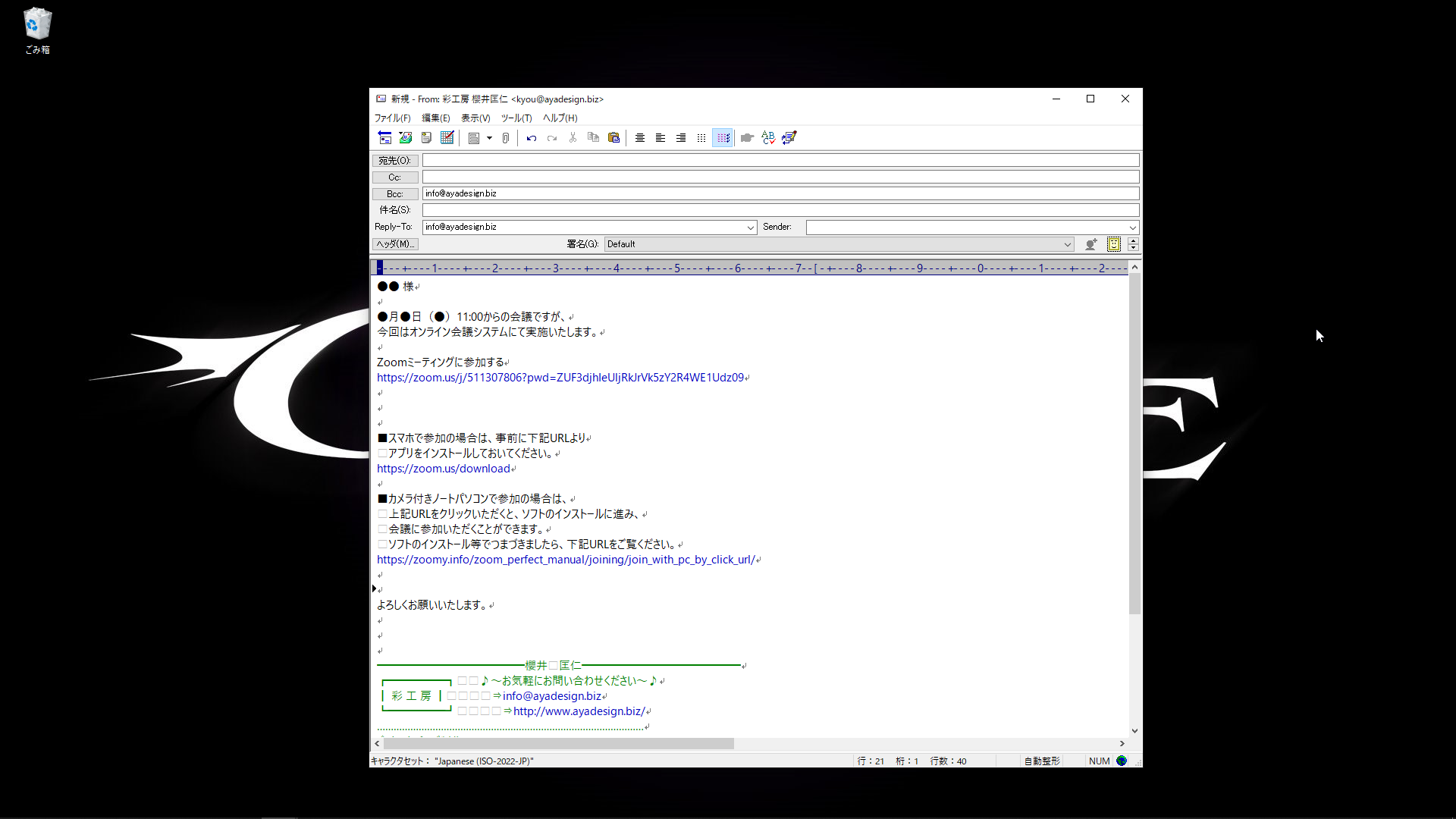Click the 行数：40 status text
1456x819 pixels.
pos(948,761)
